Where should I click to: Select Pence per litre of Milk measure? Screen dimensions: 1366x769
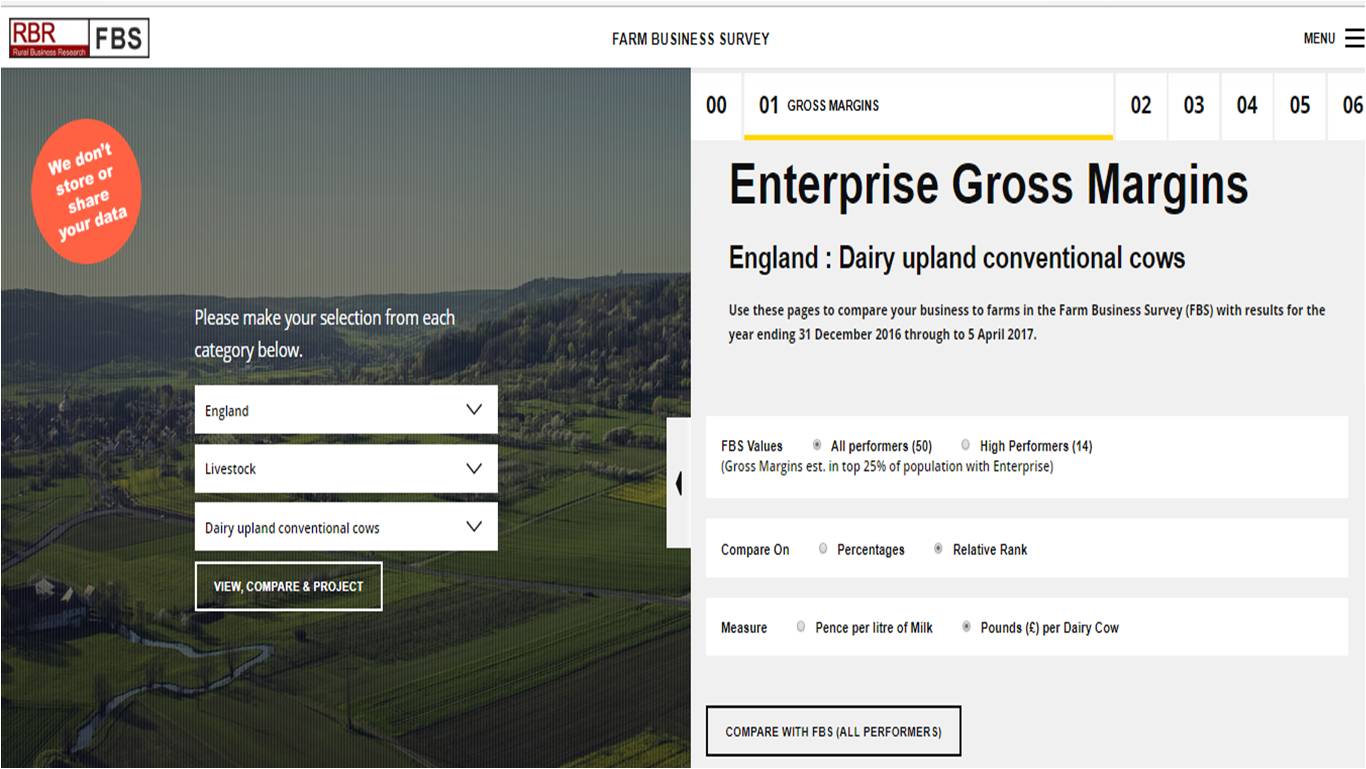tap(801, 627)
